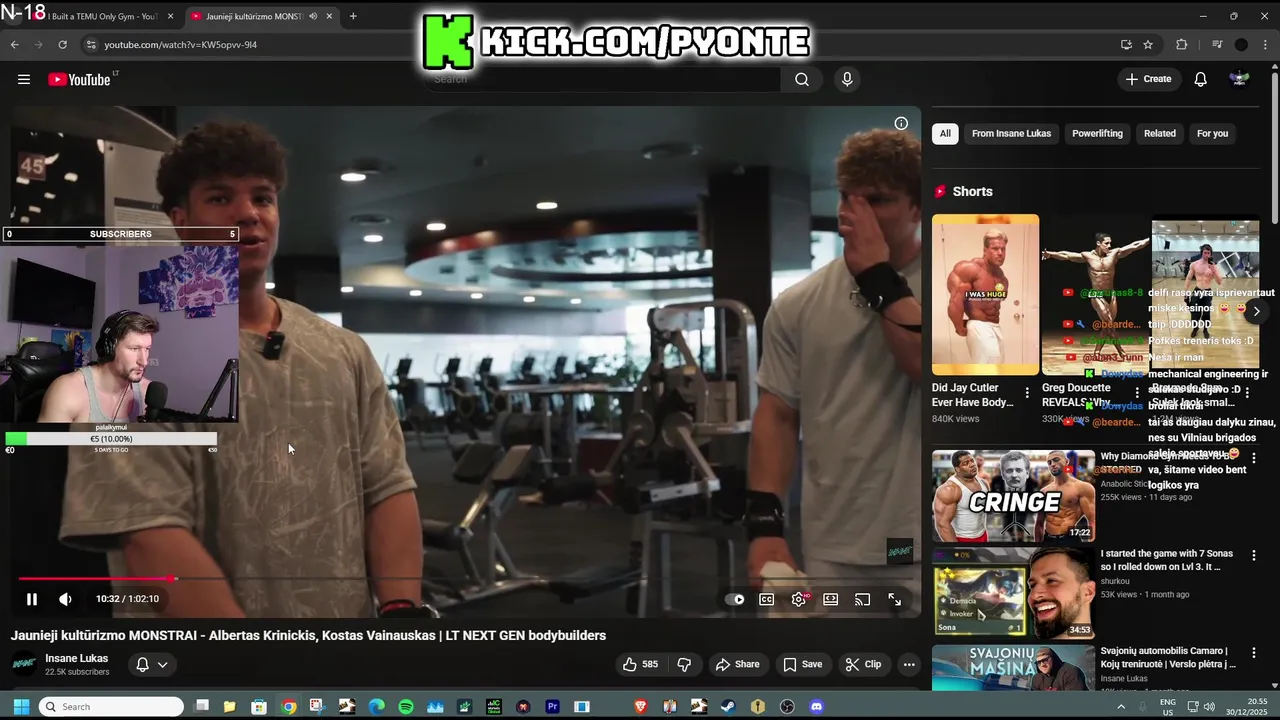1280x720 pixels.
Task: Open the Windows Start menu
Action: click(x=20, y=707)
